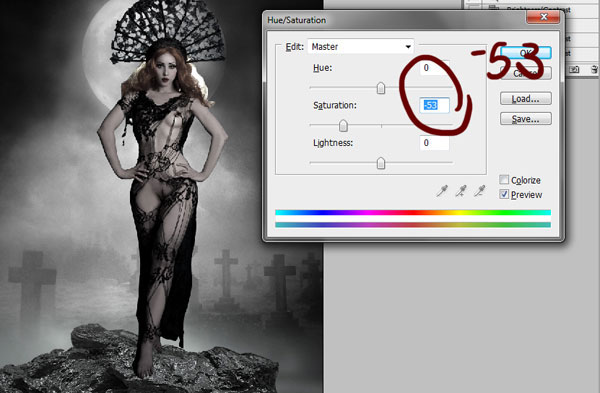Click the Lightness value input field

click(434, 143)
